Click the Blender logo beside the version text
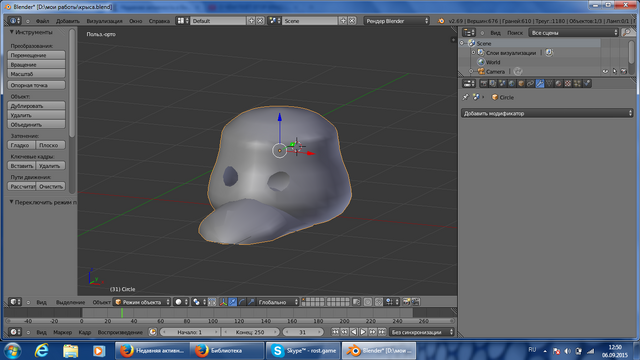Image resolution: width=640 pixels, height=360 pixels. 441,20
